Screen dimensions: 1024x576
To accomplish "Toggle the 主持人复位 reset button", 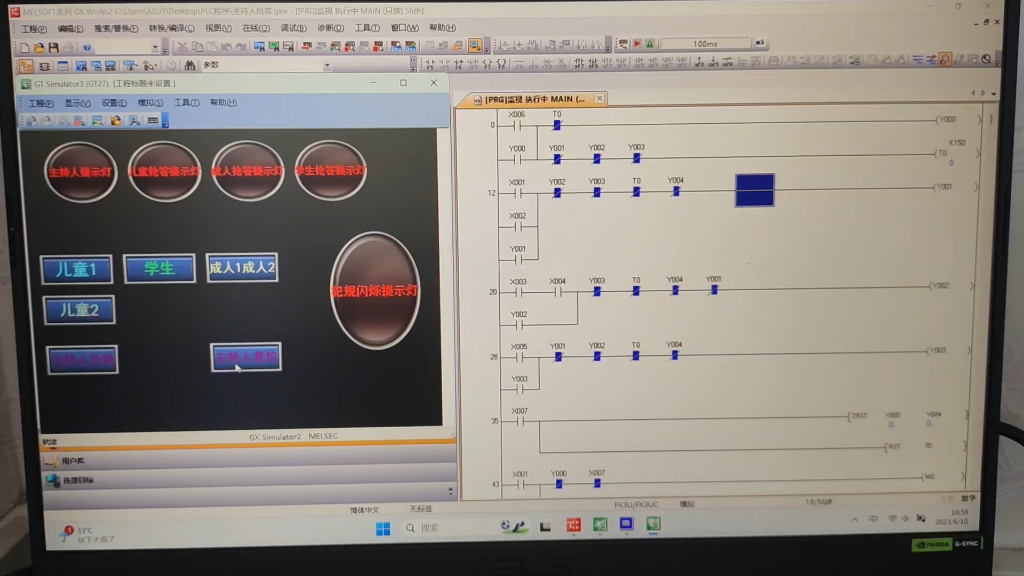I will click(x=246, y=357).
